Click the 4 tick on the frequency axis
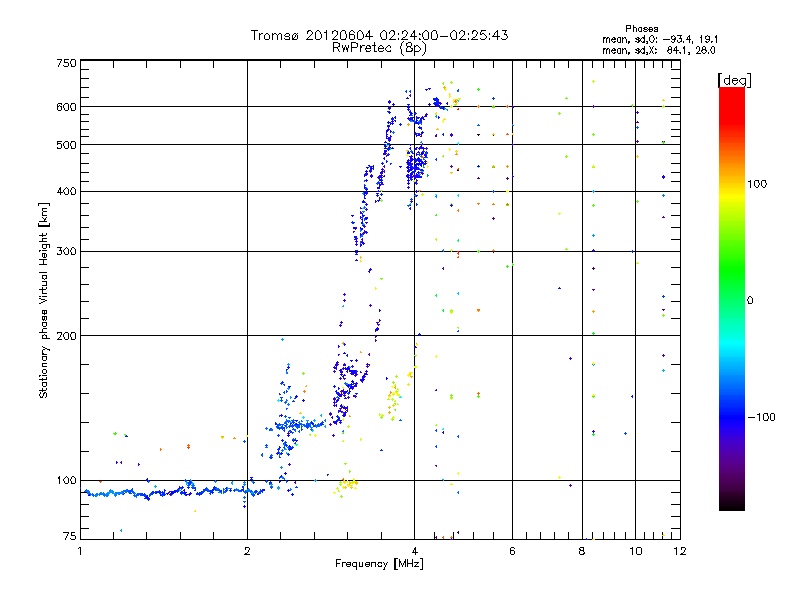Image resolution: width=800 pixels, height=600 pixels. tap(414, 551)
